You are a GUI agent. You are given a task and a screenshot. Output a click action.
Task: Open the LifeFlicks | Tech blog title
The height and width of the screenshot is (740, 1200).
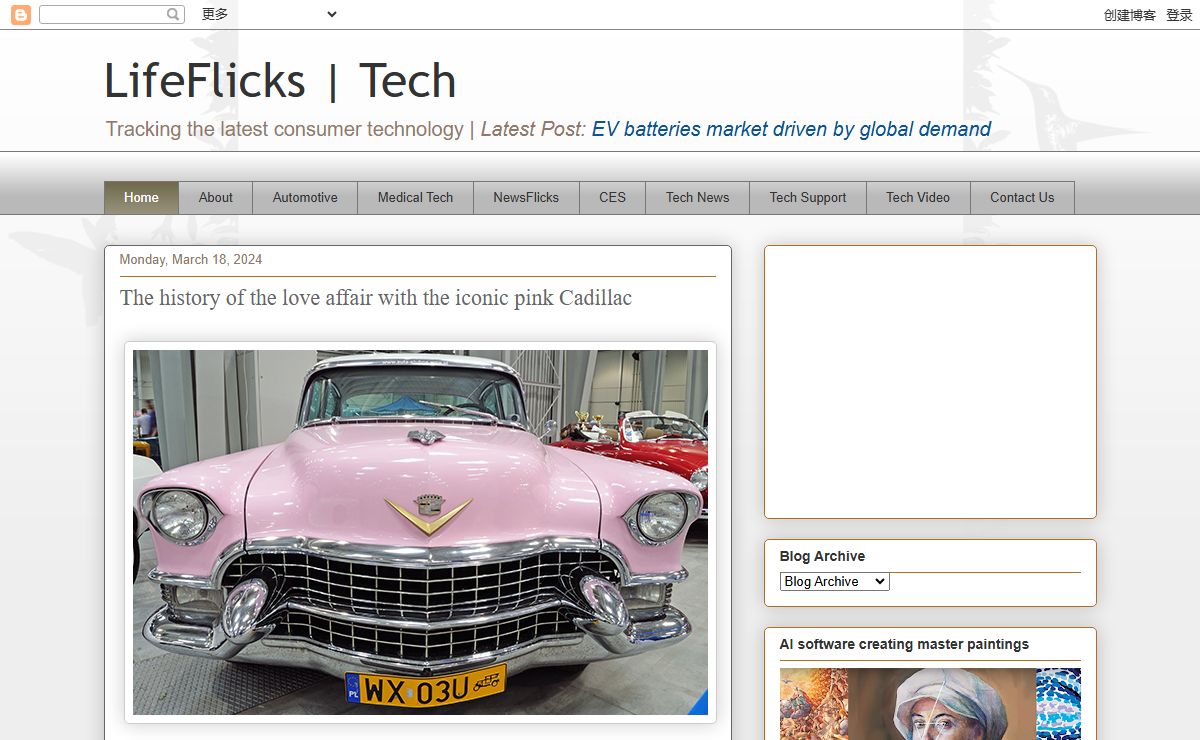coord(280,81)
